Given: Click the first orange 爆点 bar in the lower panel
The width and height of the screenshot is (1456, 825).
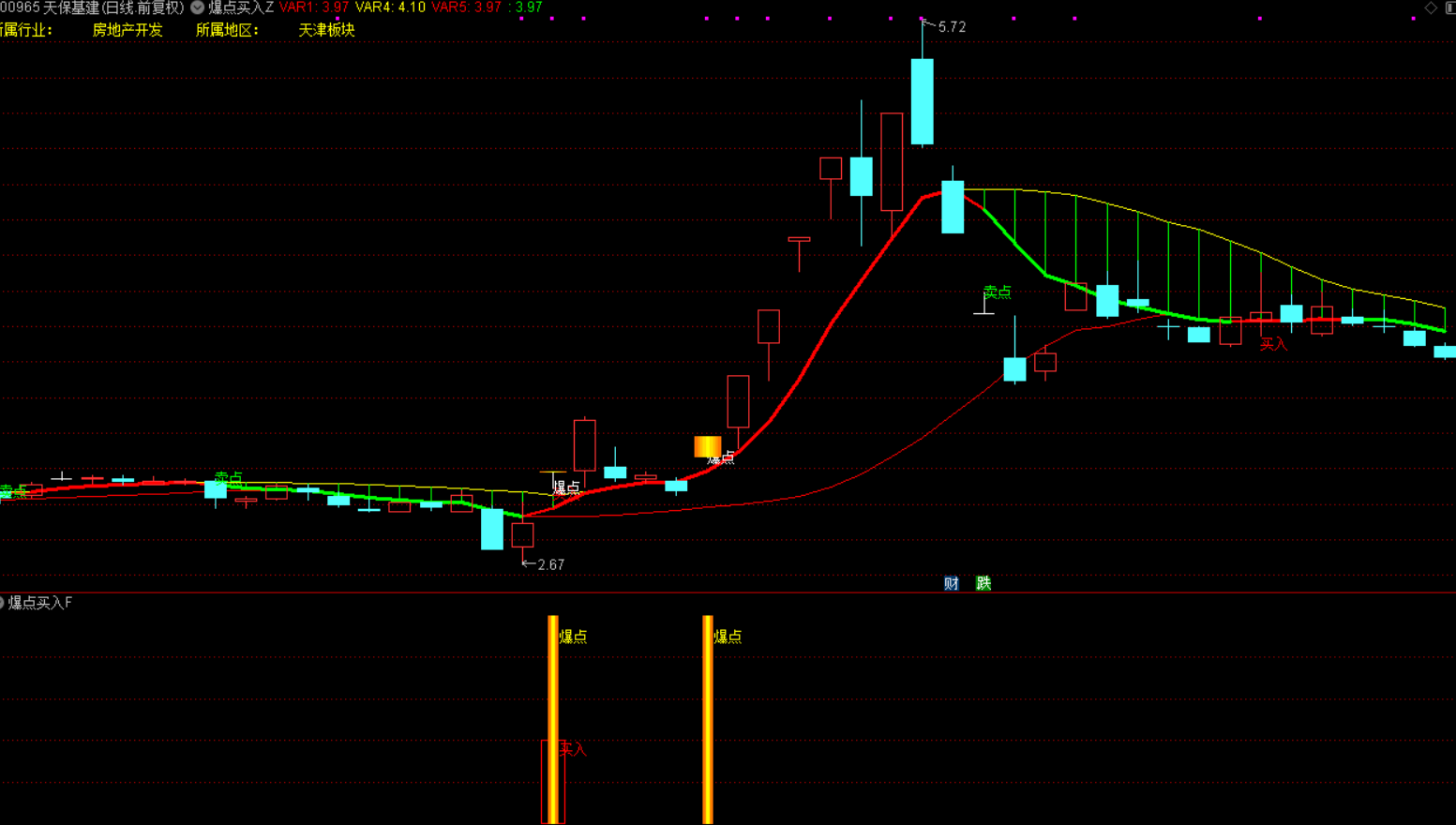Looking at the screenshot, I should point(553,720).
